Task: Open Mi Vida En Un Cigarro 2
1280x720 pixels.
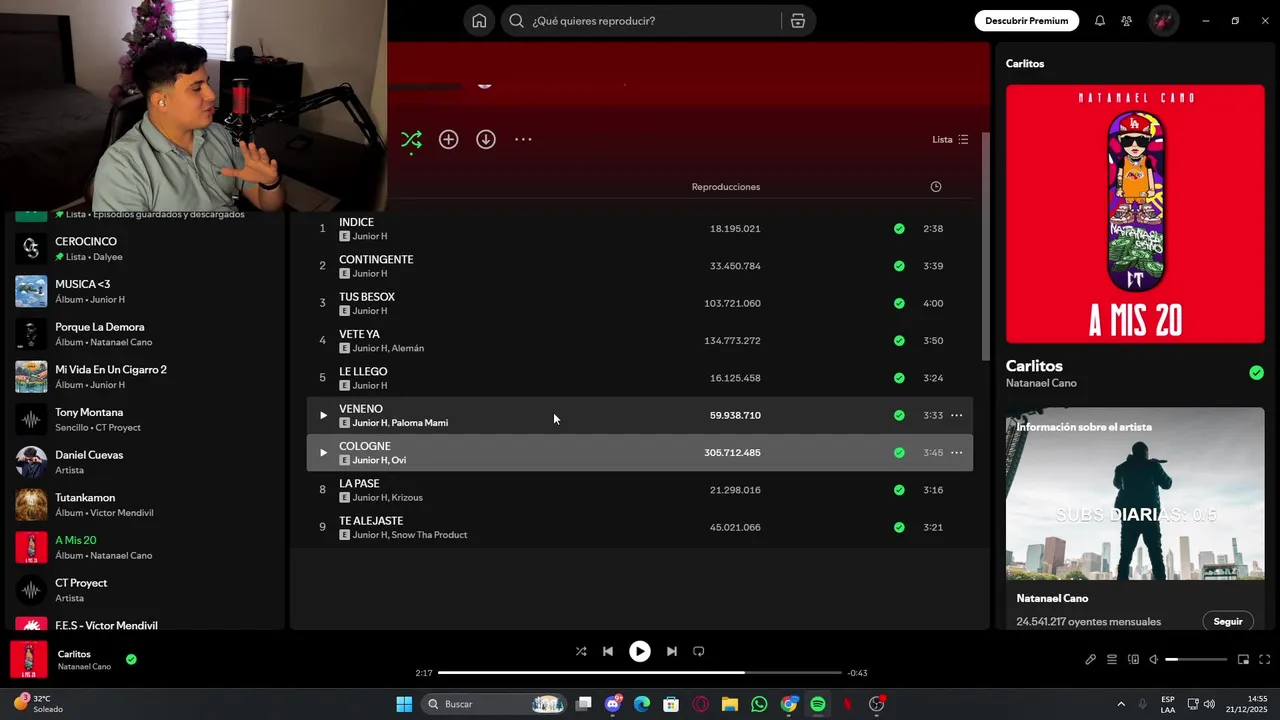Action: click(x=145, y=377)
